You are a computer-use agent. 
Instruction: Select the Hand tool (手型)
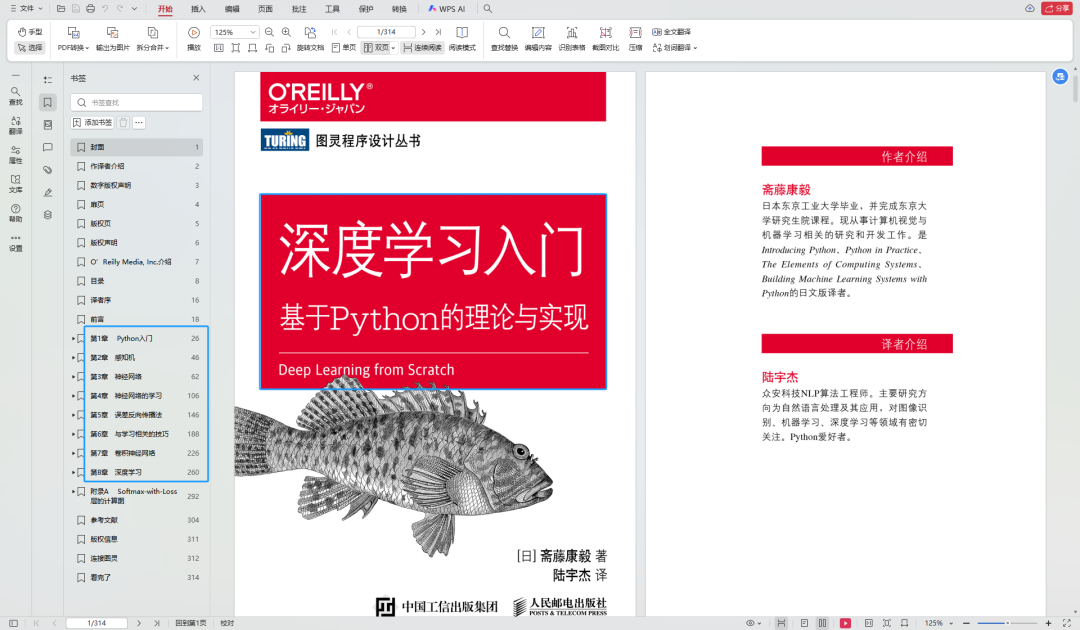(30, 32)
